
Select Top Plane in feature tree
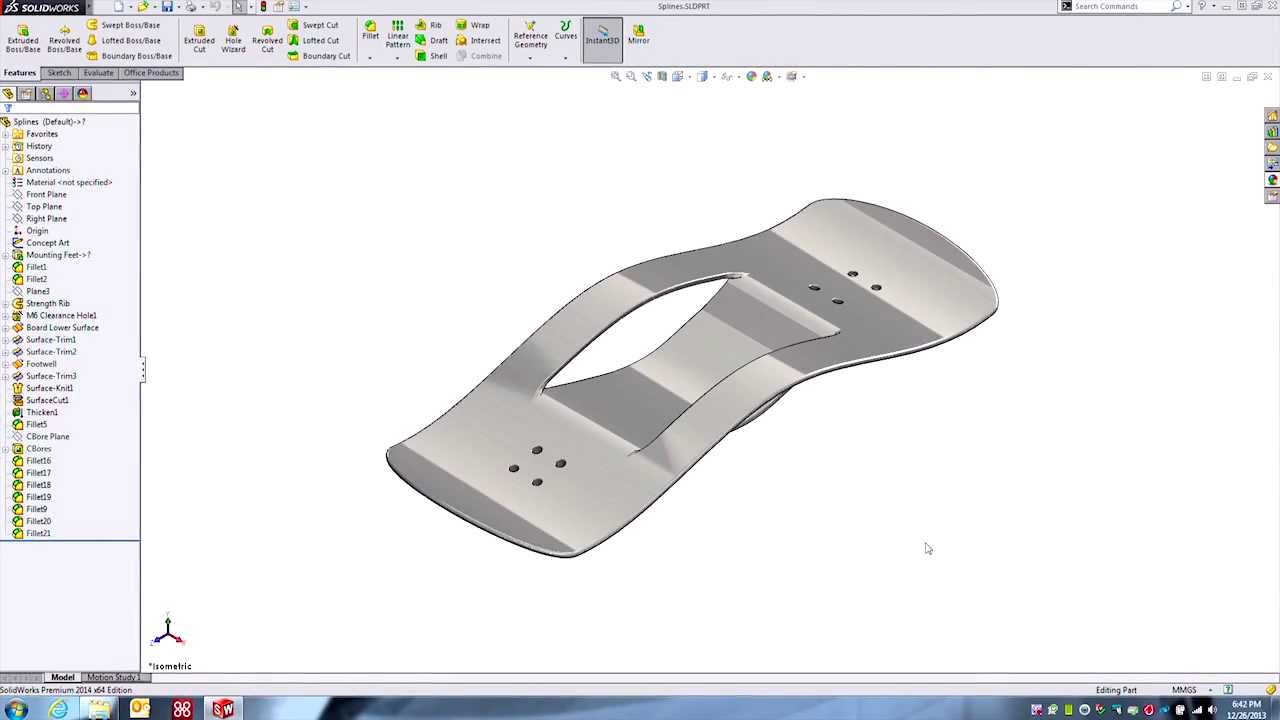pos(44,207)
